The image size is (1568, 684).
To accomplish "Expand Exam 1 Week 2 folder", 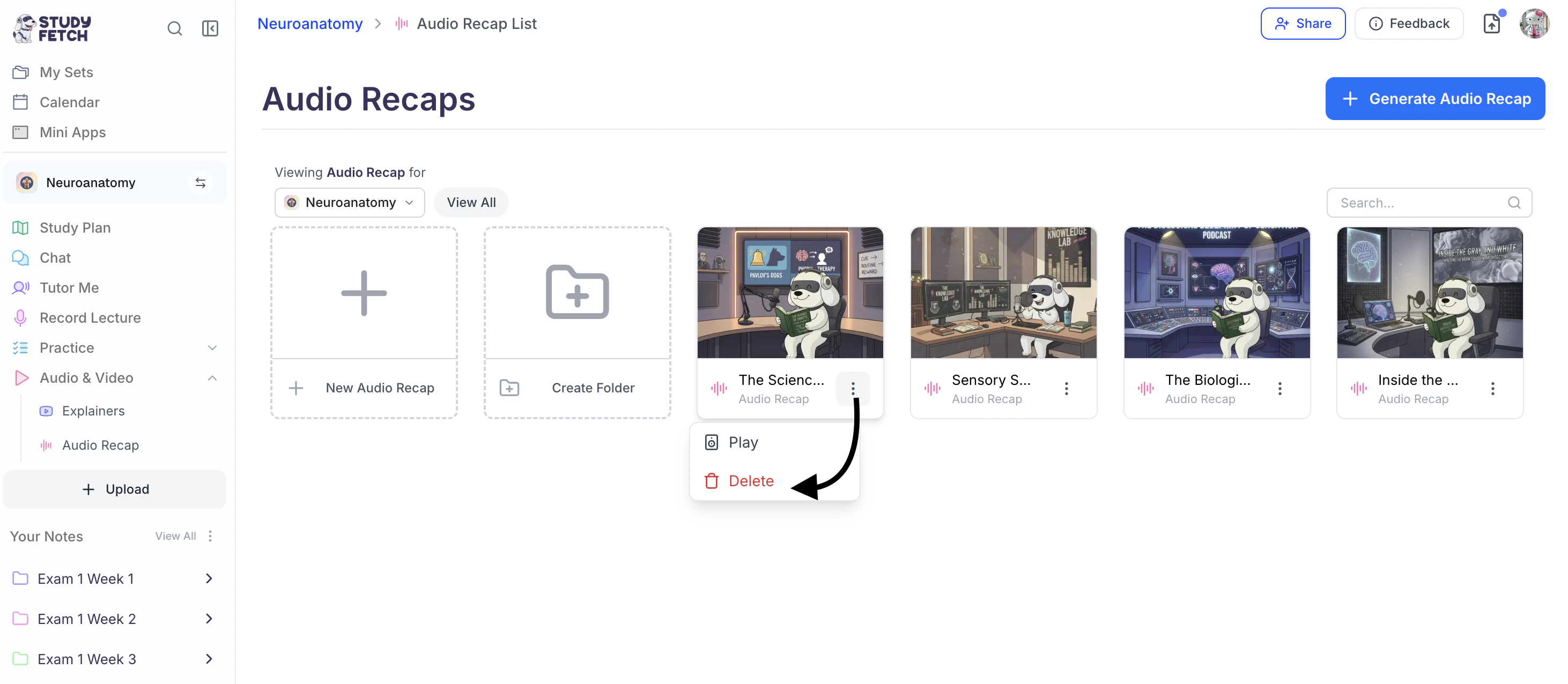I will pyautogui.click(x=209, y=618).
